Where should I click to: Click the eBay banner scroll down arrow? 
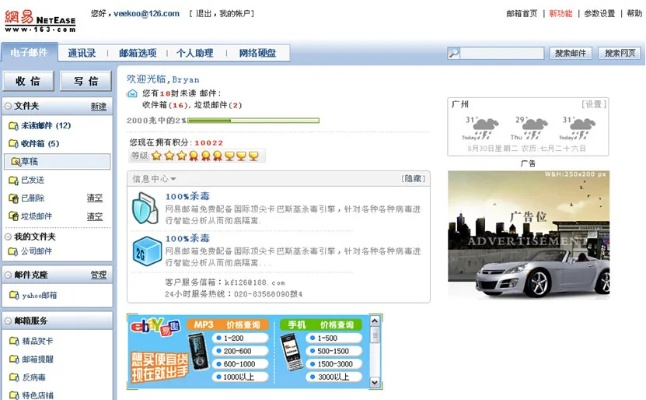374,382
